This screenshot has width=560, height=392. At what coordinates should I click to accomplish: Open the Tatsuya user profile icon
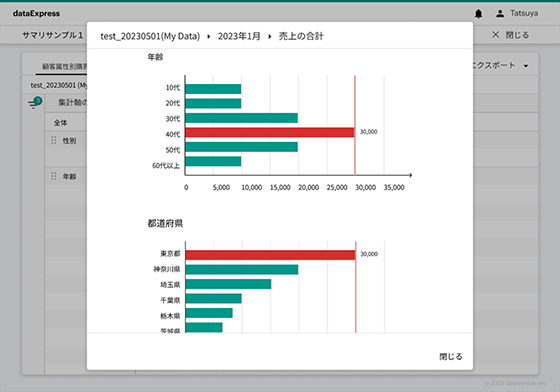pyautogui.click(x=500, y=14)
